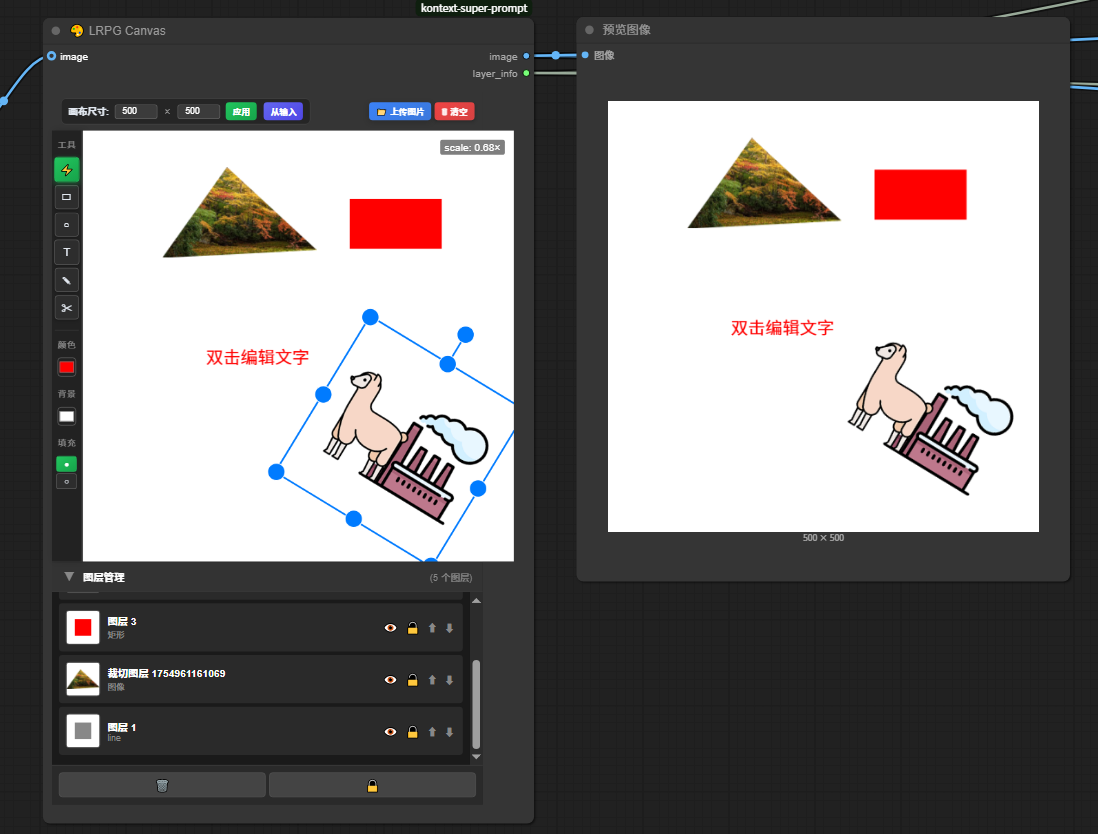Click the 预览图像 图像 input socket

pos(585,55)
